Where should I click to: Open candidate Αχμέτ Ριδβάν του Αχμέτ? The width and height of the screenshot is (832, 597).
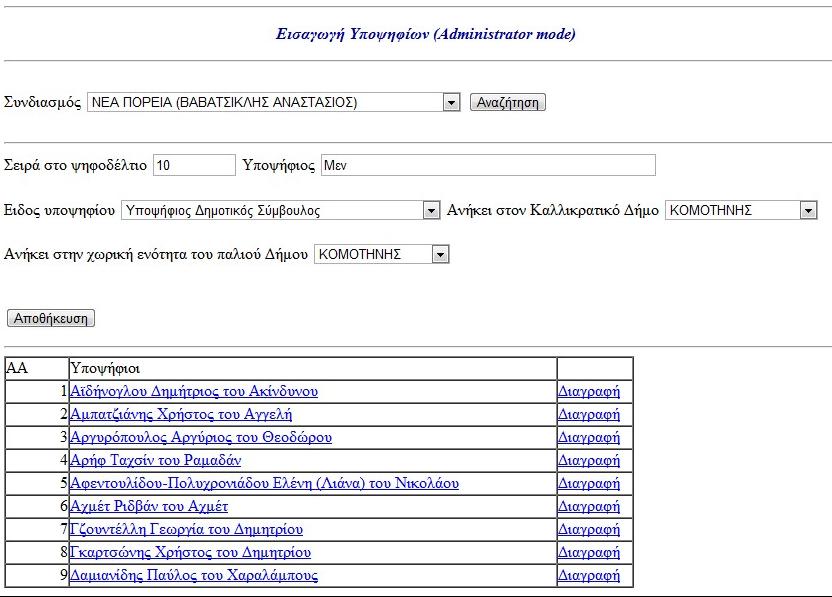(149, 506)
